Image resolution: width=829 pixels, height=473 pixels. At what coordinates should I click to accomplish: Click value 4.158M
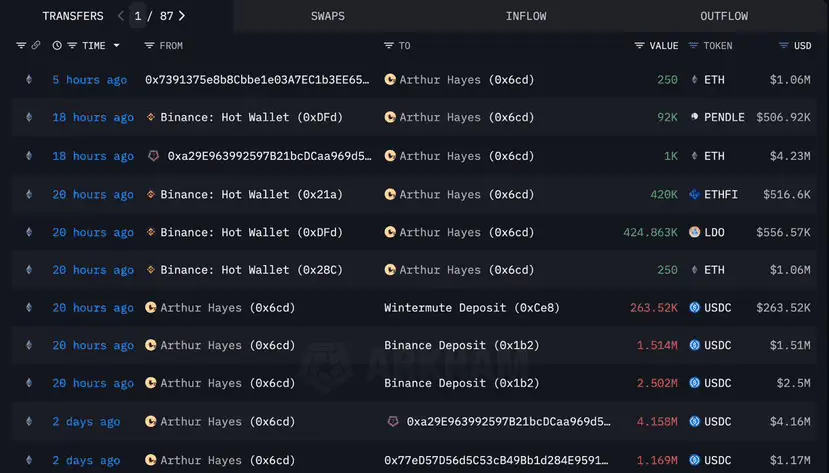657,422
